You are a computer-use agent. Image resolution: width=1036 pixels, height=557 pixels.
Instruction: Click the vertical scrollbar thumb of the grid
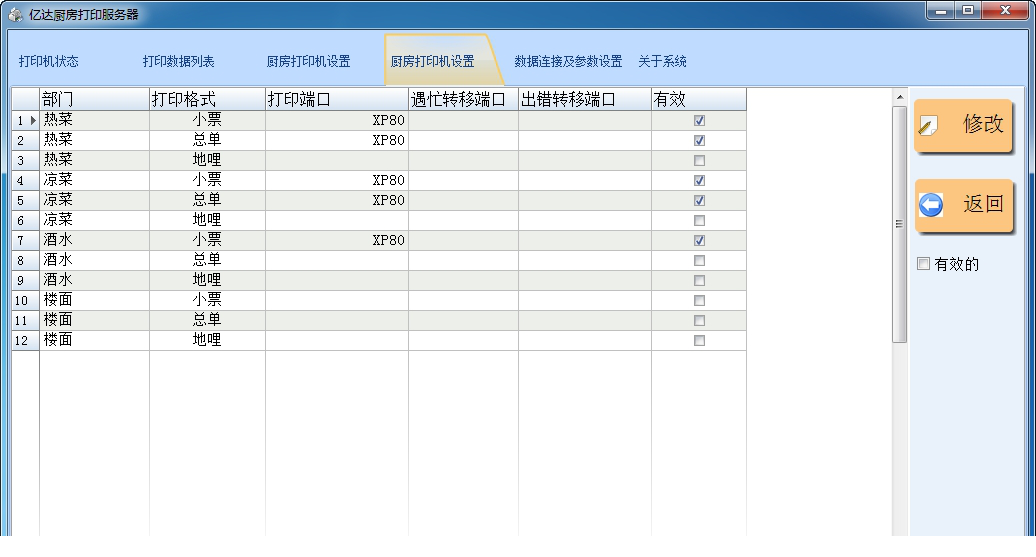coord(899,224)
